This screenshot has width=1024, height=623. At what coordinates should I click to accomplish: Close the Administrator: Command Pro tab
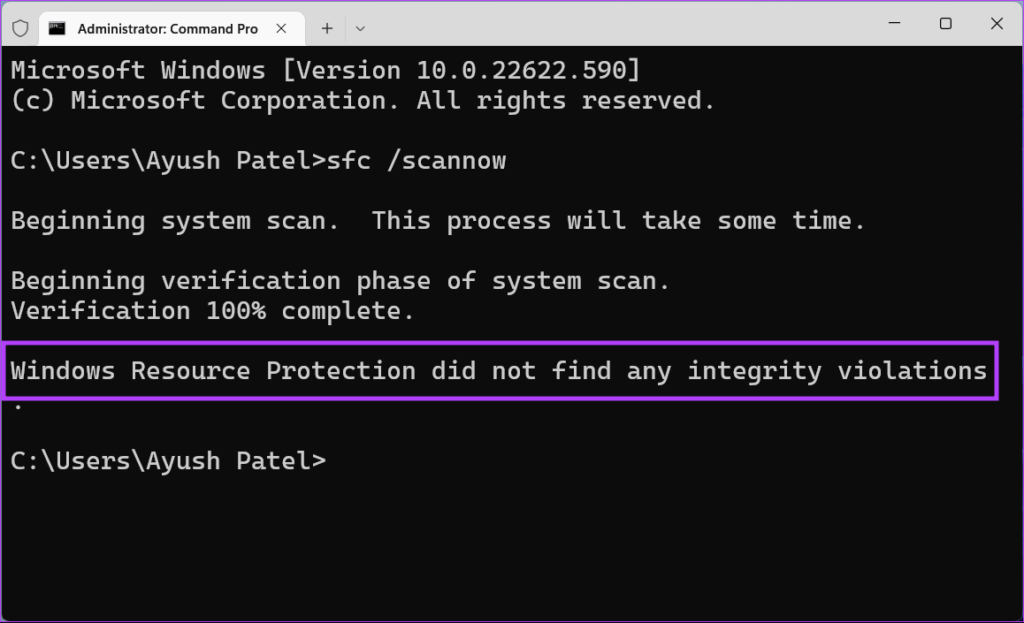tap(281, 28)
